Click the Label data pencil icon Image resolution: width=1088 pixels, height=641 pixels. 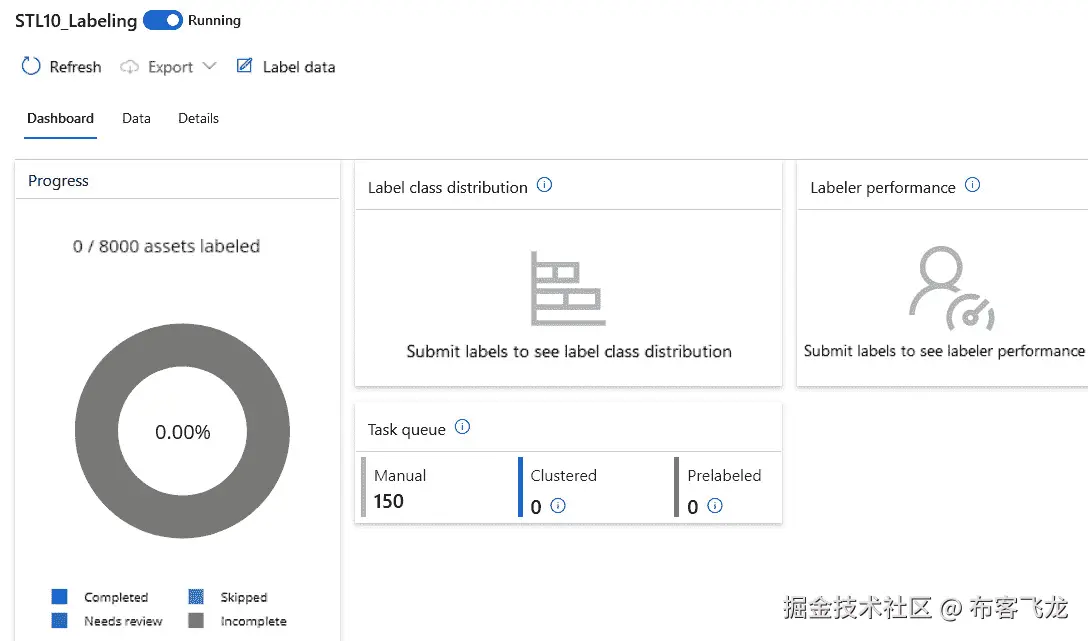[x=244, y=66]
